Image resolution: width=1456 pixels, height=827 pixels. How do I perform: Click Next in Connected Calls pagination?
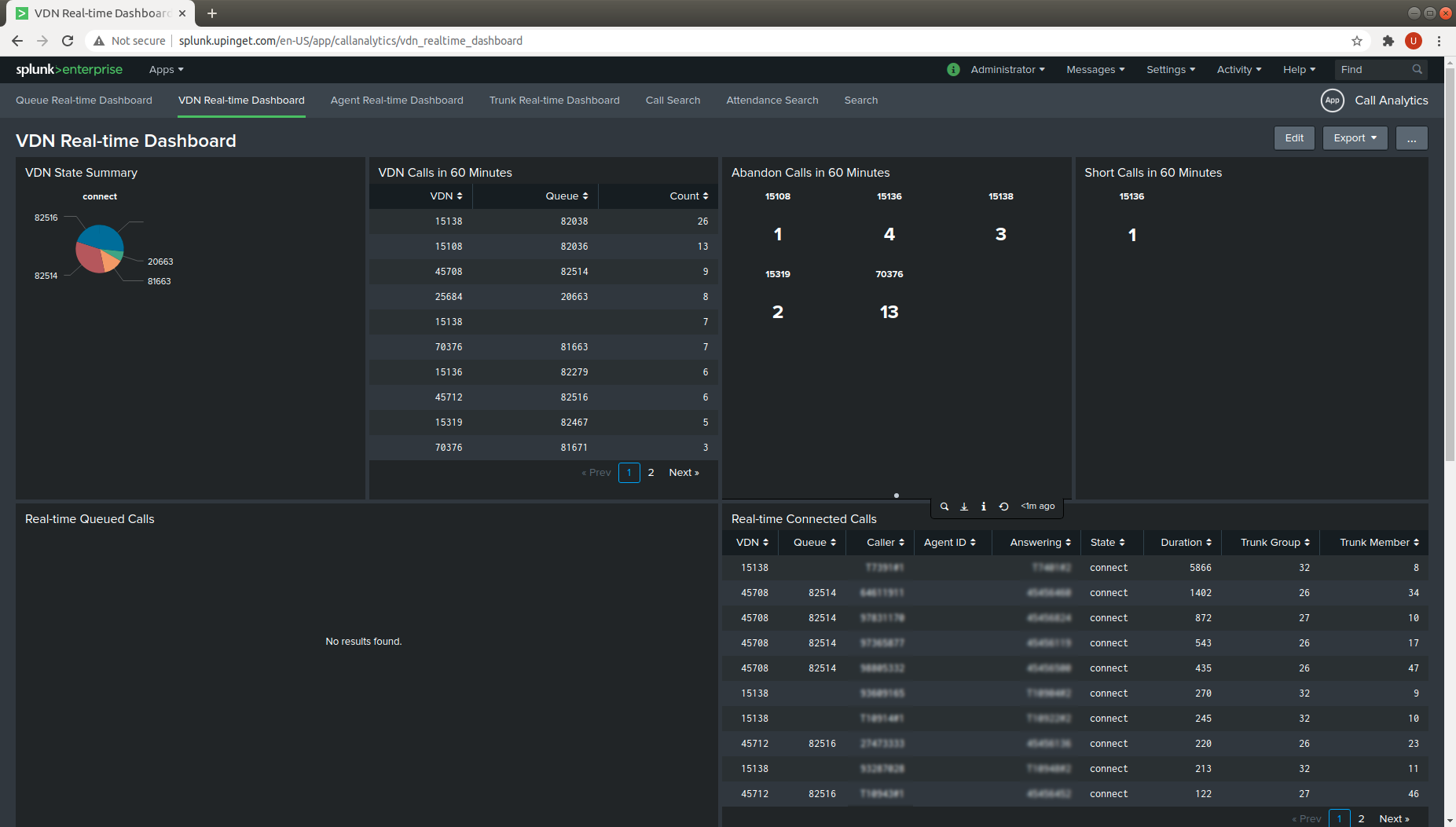(x=1394, y=819)
